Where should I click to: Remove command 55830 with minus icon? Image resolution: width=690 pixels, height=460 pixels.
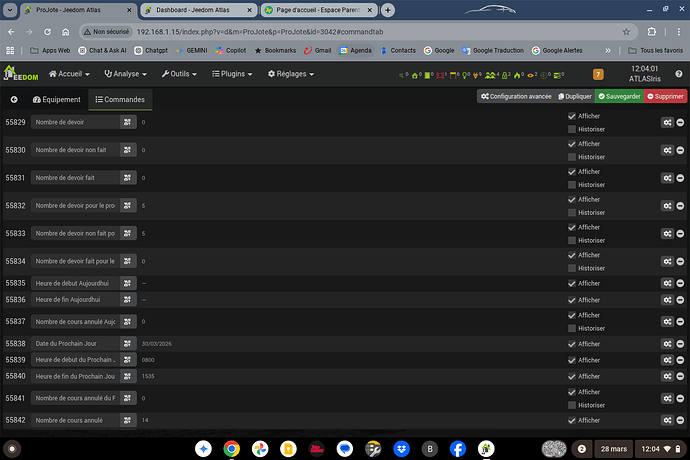[680, 151]
